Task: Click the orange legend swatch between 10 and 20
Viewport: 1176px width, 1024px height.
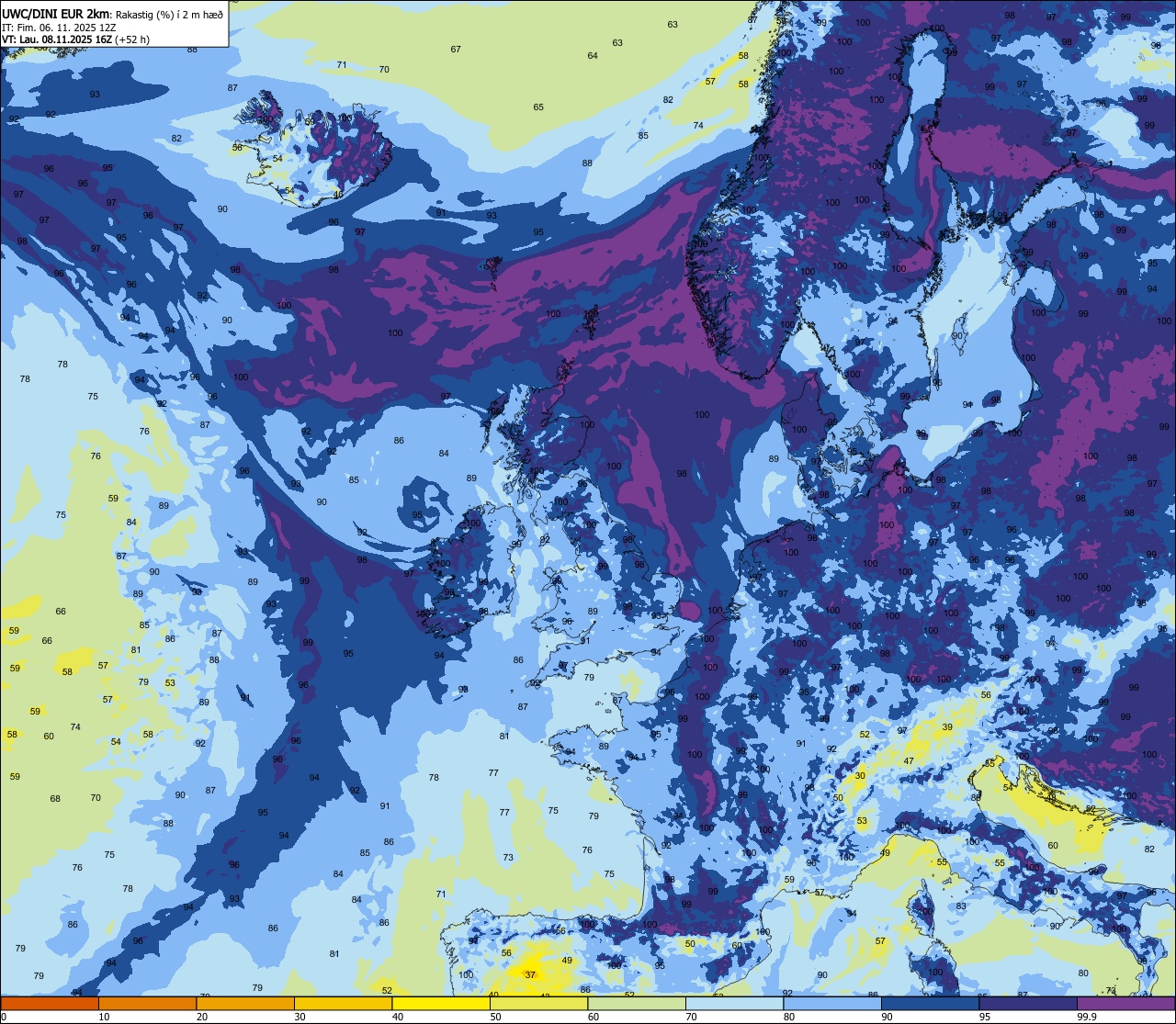Action: [x=147, y=1003]
